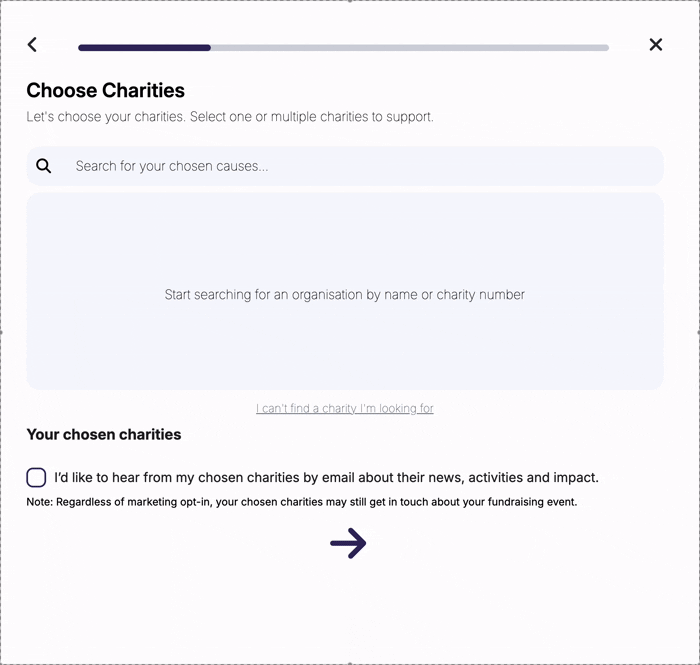Close the Choose Charities dialog
Screen dimensions: 700x665
(656, 44)
